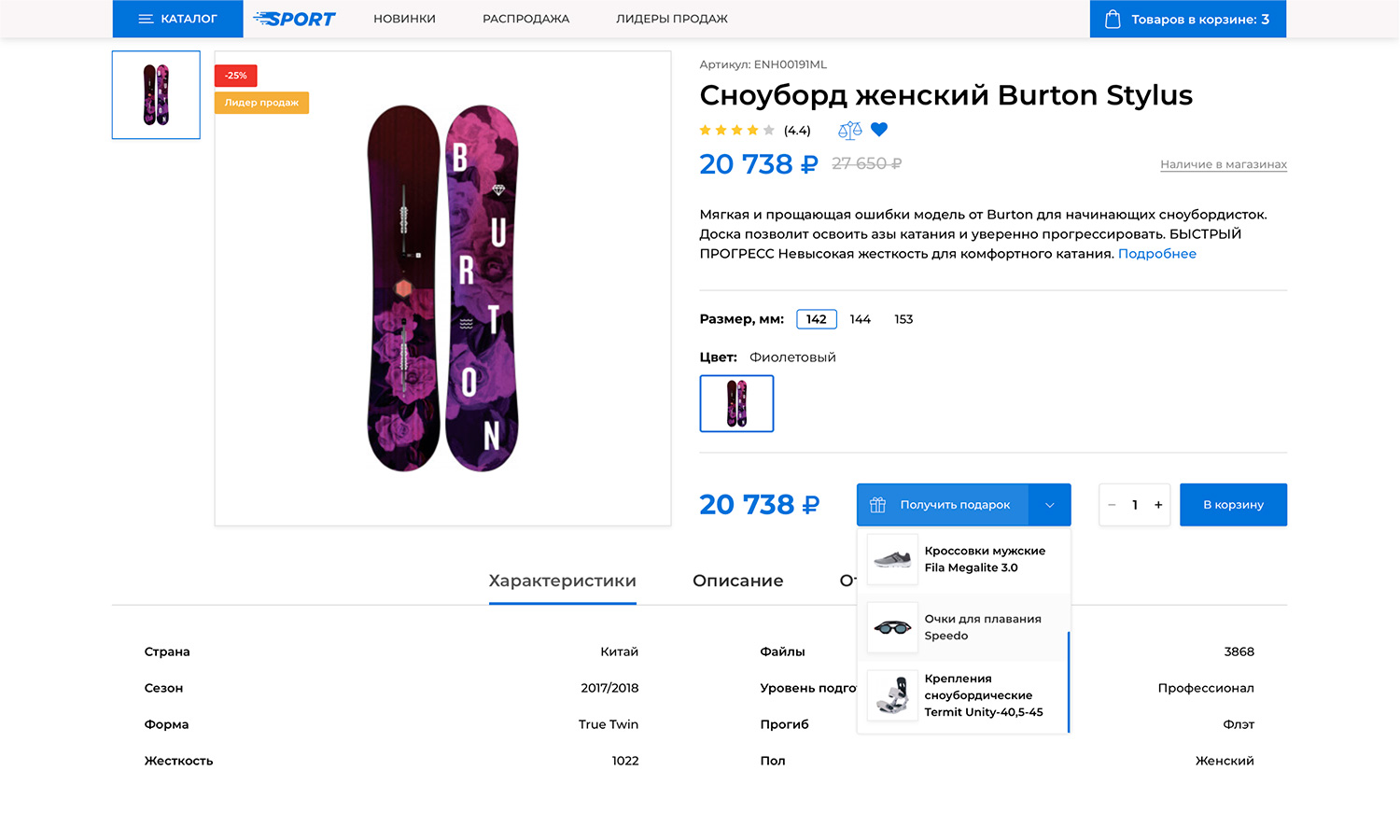Switch to the Описание tab
The width and height of the screenshot is (1400, 840).
click(737, 581)
